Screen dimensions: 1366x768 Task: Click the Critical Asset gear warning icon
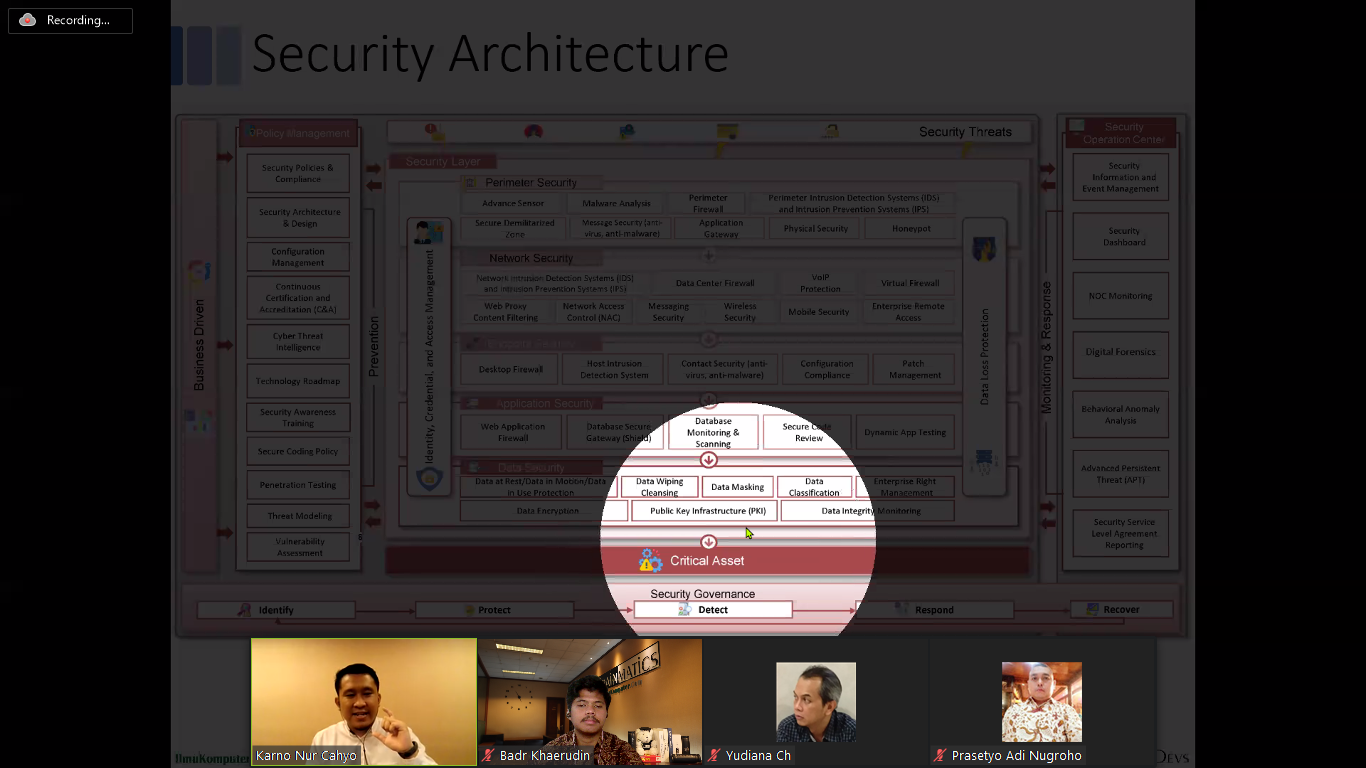[x=650, y=561]
